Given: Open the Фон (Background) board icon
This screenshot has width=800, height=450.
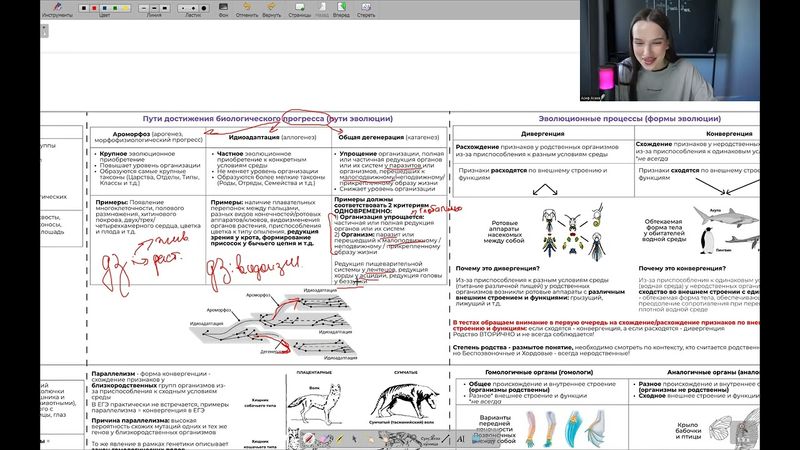Looking at the screenshot, I should pos(223,7).
